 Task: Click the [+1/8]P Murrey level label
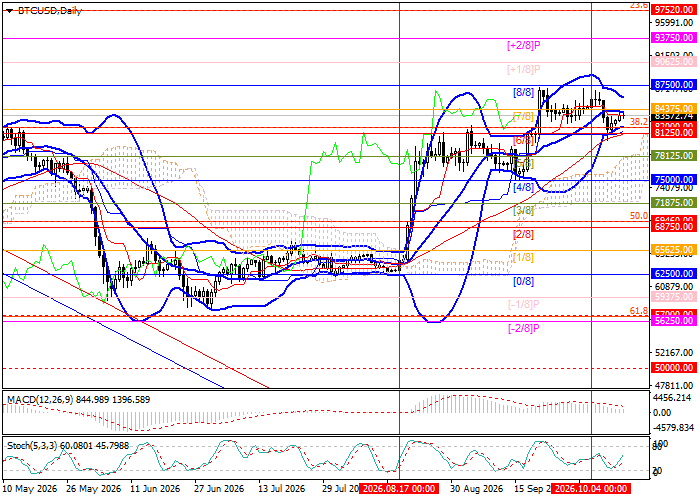click(x=524, y=70)
